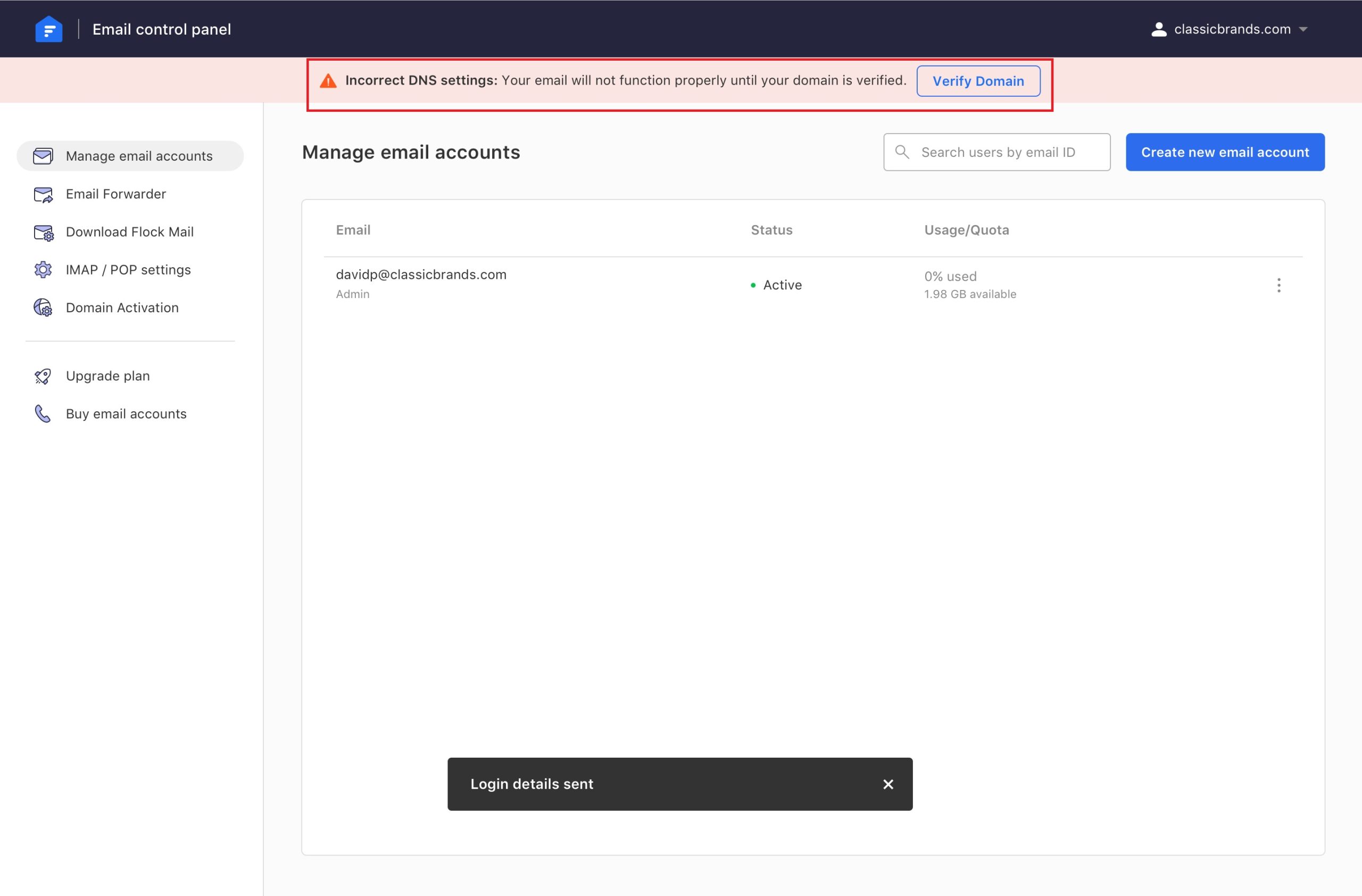
Task: Click the orange DNS warning triangle icon
Action: 328,81
